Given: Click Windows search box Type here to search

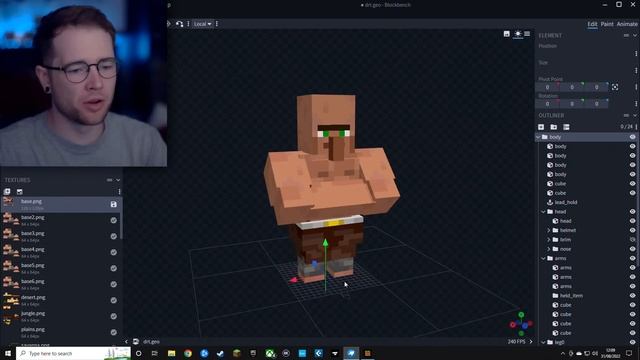Looking at the screenshot, I should [x=73, y=353].
